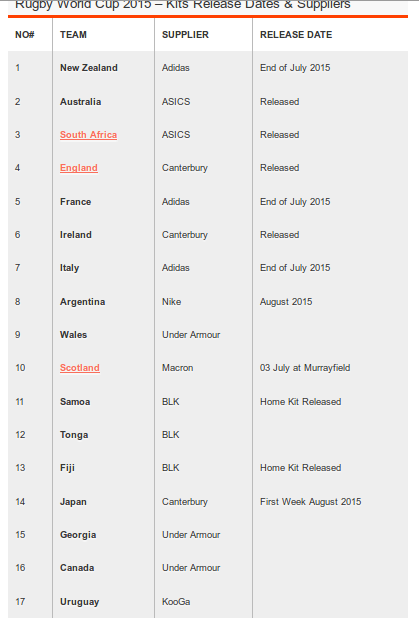Click the RELEASE DATE column header
Screen dimensions: 419x618
296,35
